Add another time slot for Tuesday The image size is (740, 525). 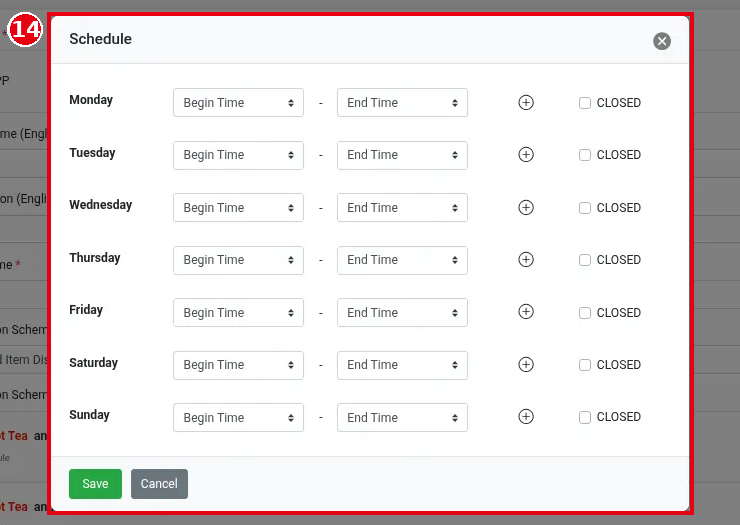pyautogui.click(x=526, y=154)
